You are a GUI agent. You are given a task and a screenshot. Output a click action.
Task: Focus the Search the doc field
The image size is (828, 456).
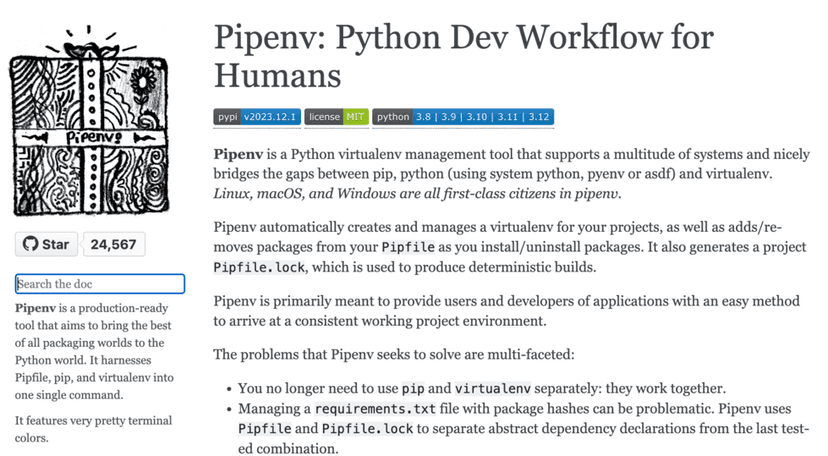pyautogui.click(x=100, y=284)
